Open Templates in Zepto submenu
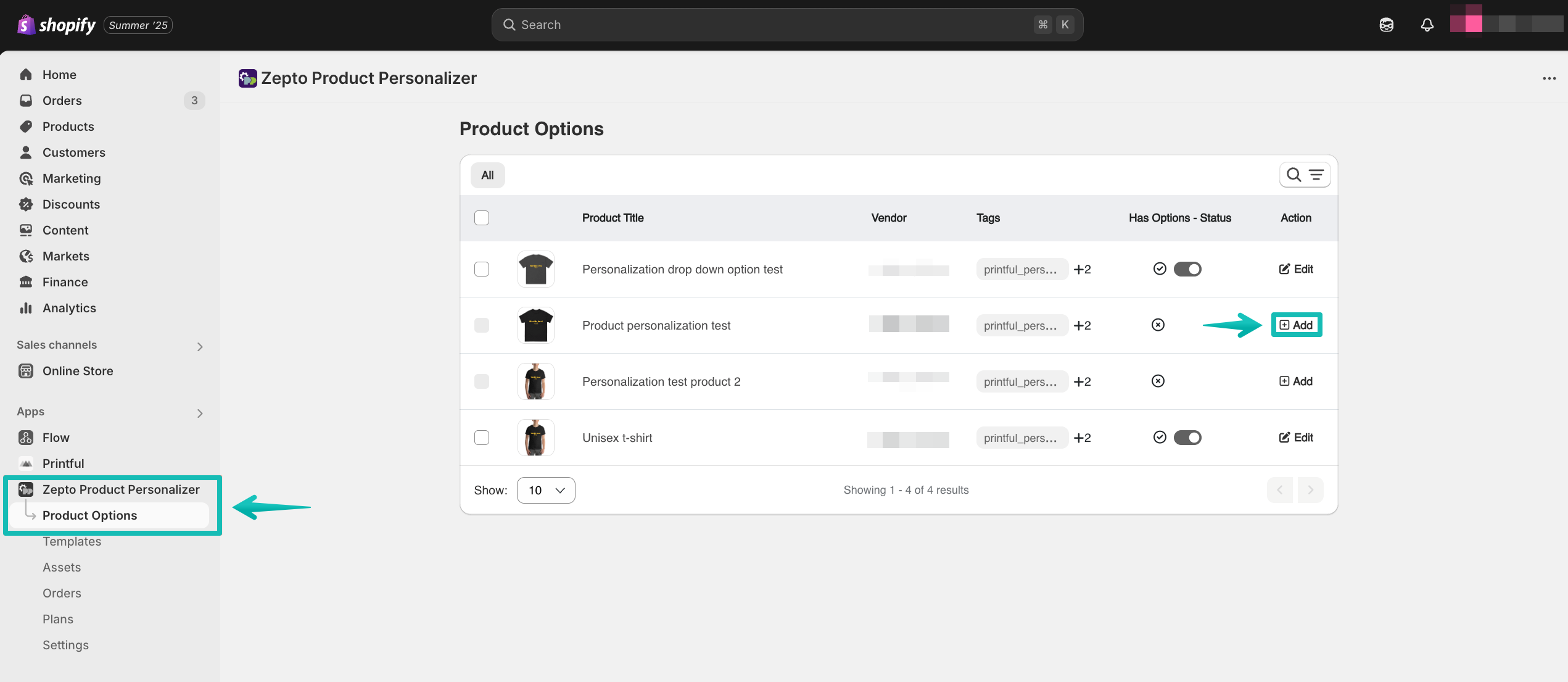 (x=72, y=541)
